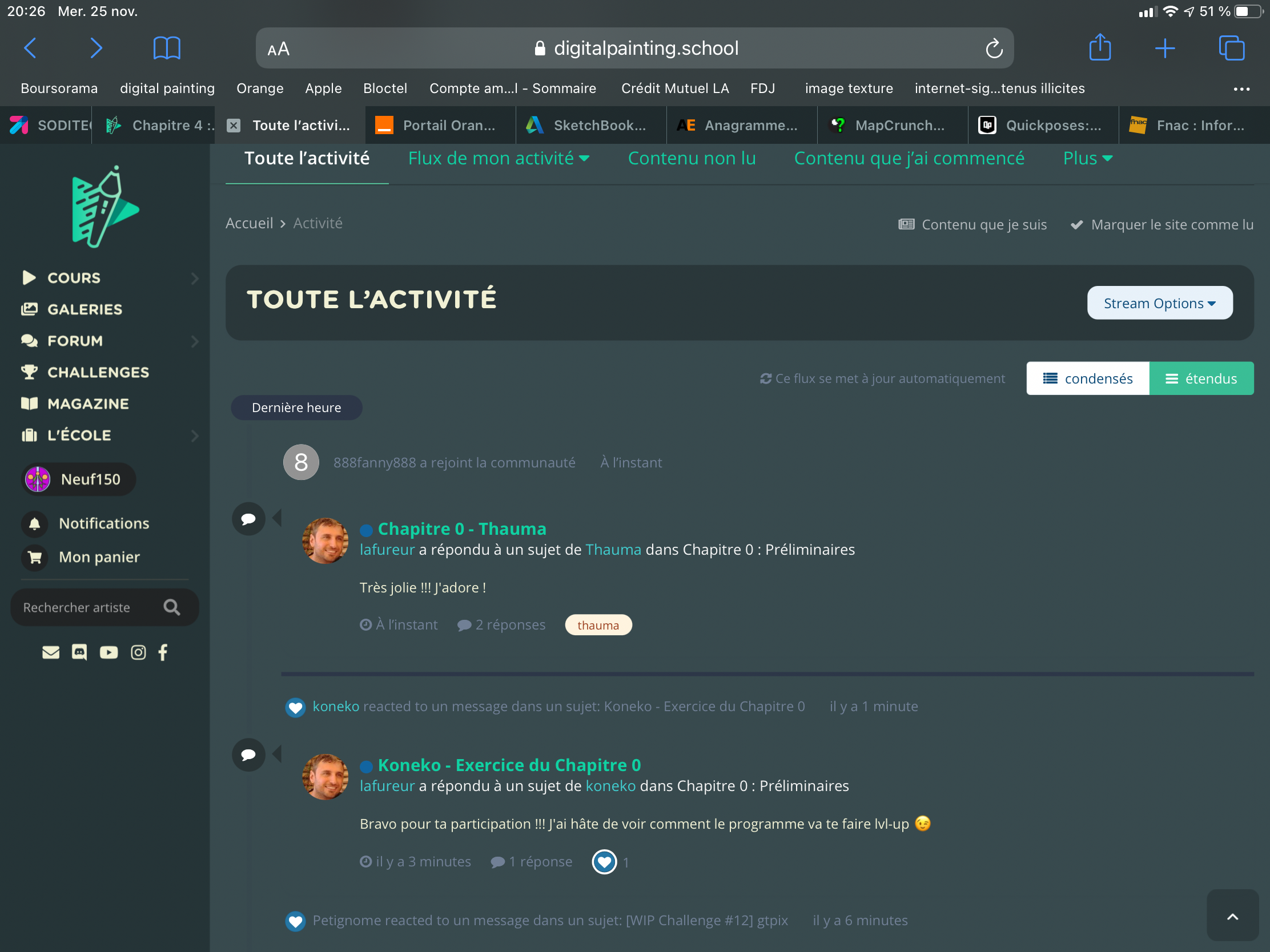Switch feed view to étendus
Viewport: 1270px width, 952px height.
click(1201, 379)
